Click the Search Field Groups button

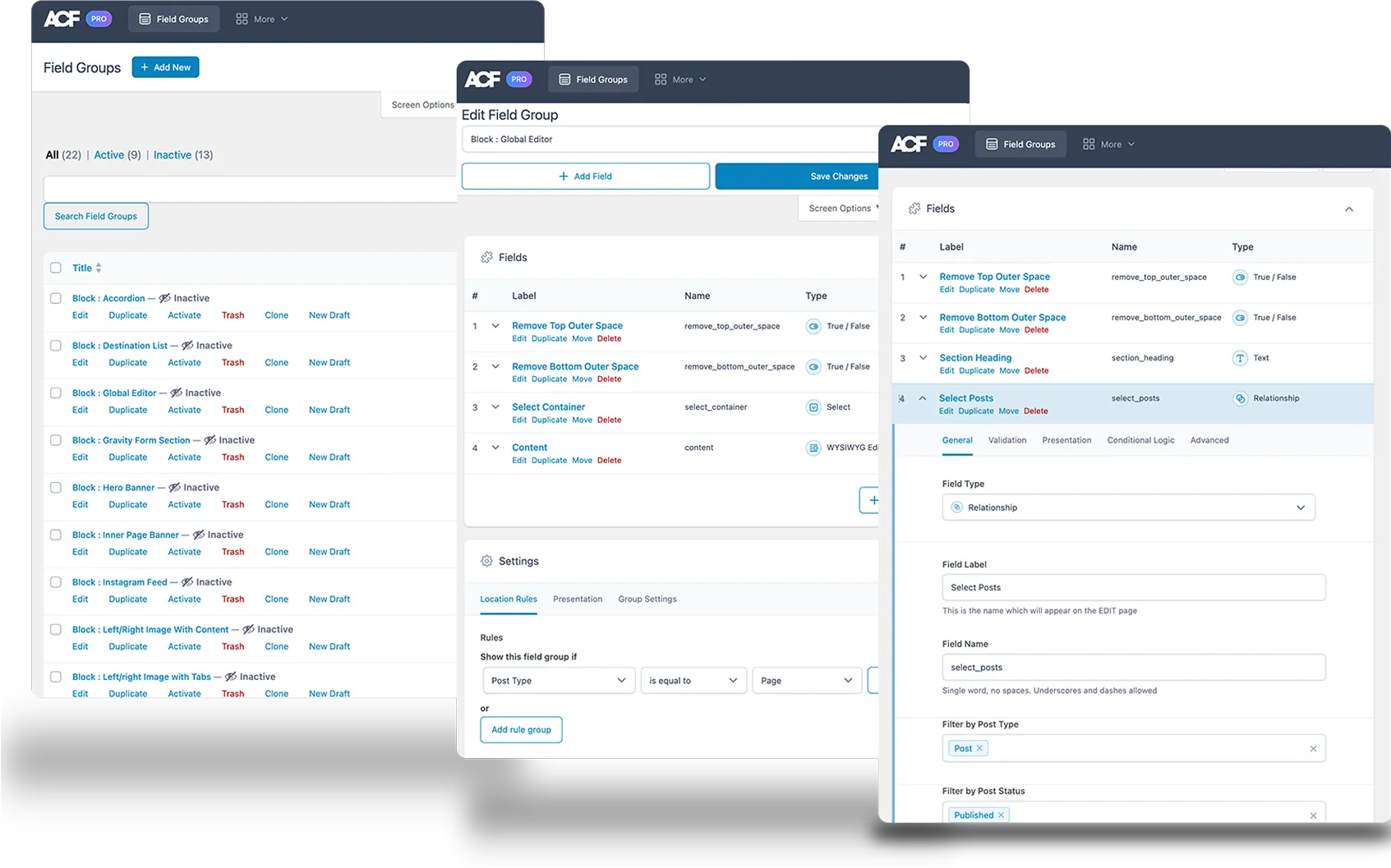pos(96,216)
